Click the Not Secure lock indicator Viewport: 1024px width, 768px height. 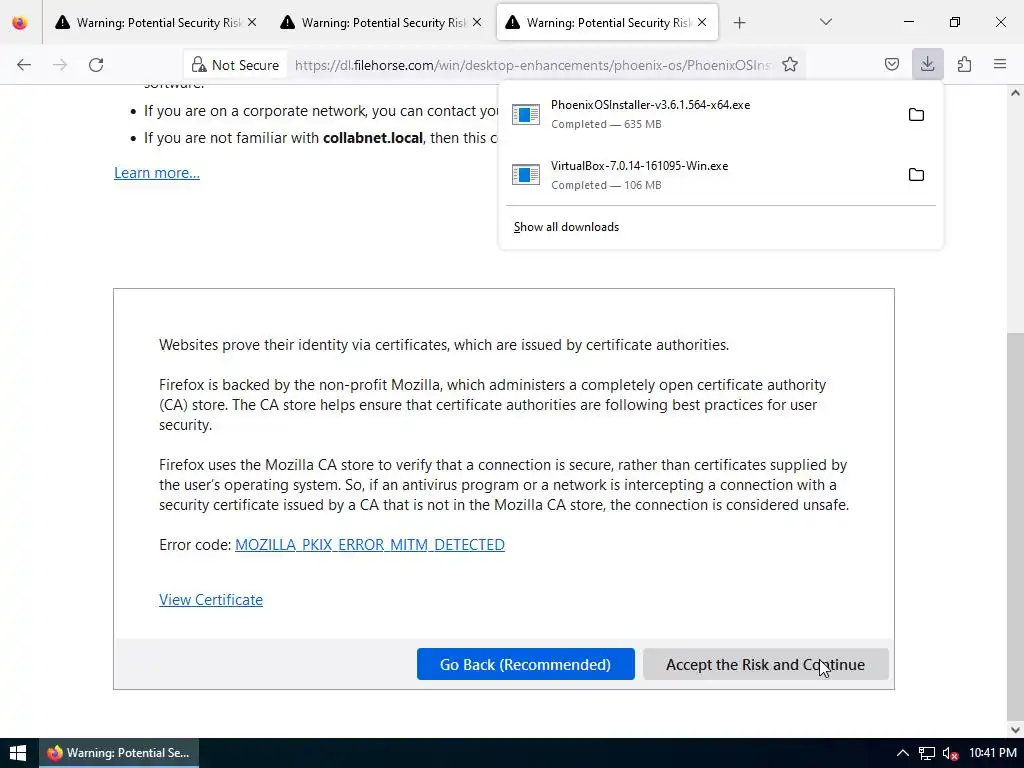(235, 65)
